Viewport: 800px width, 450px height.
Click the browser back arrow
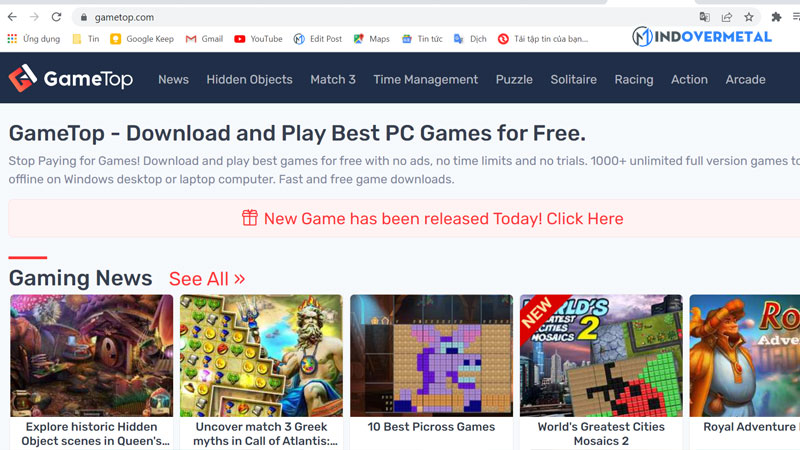pos(12,17)
